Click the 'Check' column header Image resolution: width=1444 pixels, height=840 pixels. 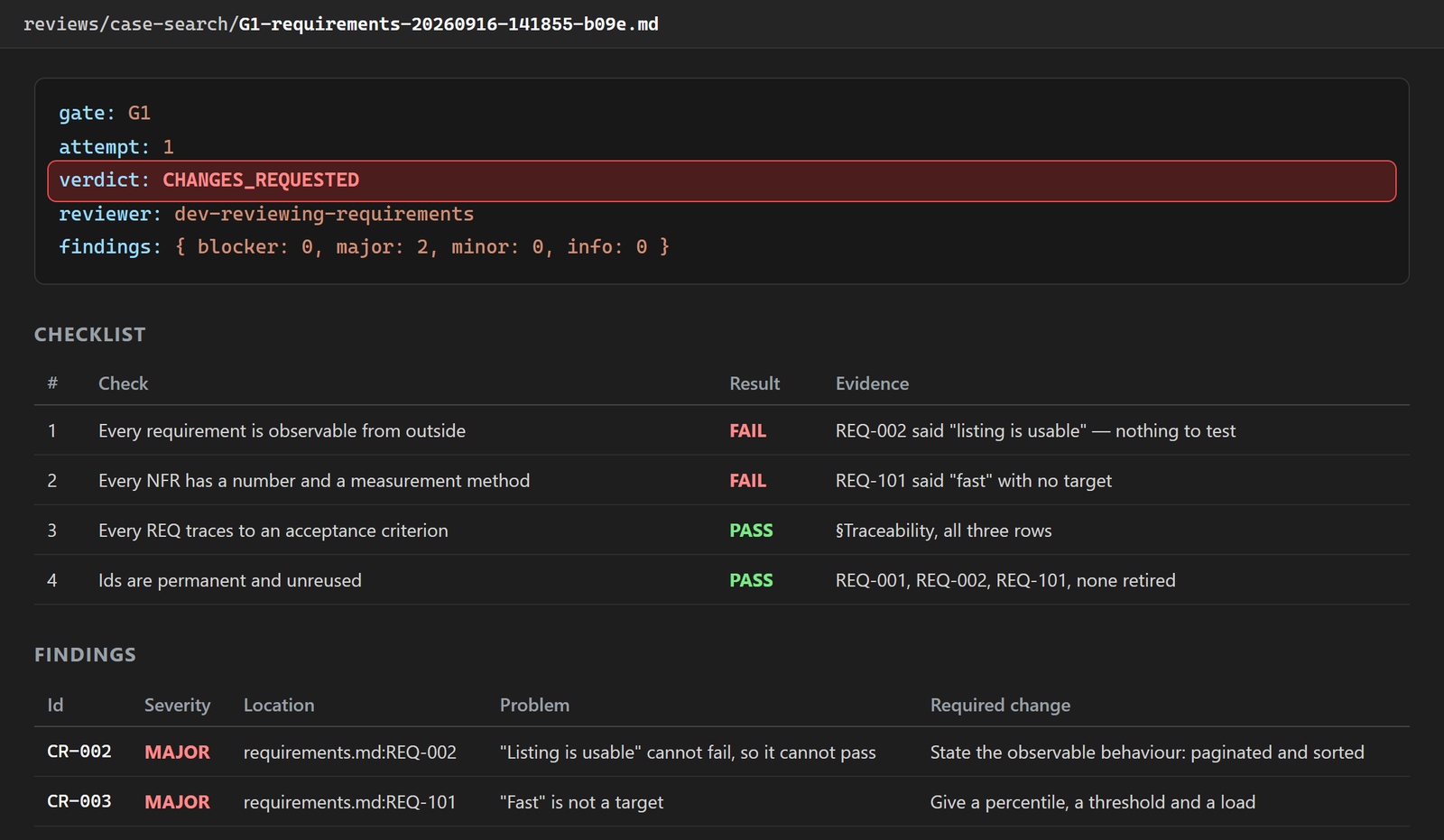124,383
